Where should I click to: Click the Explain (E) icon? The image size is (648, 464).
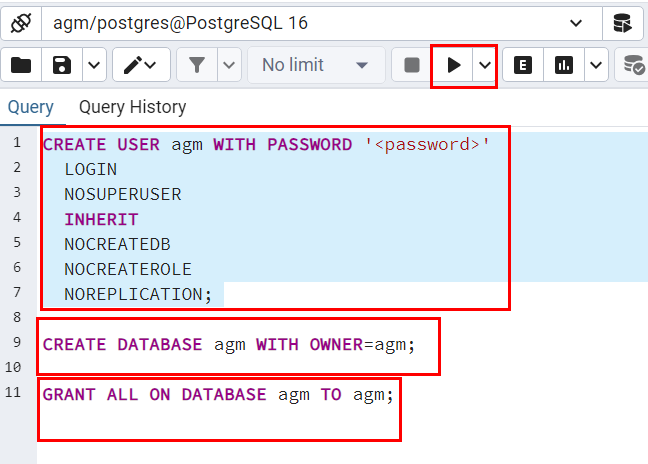coord(522,65)
